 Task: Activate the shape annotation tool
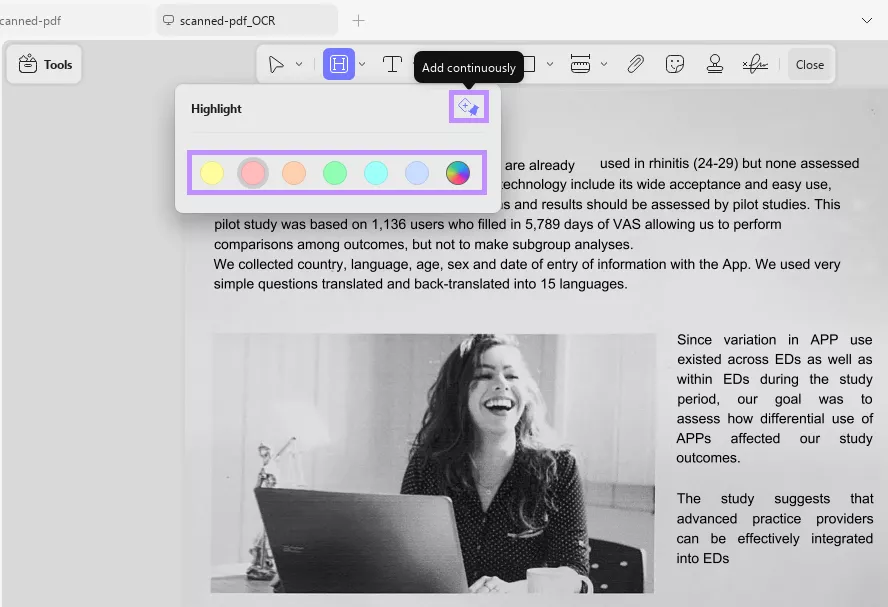(533, 63)
